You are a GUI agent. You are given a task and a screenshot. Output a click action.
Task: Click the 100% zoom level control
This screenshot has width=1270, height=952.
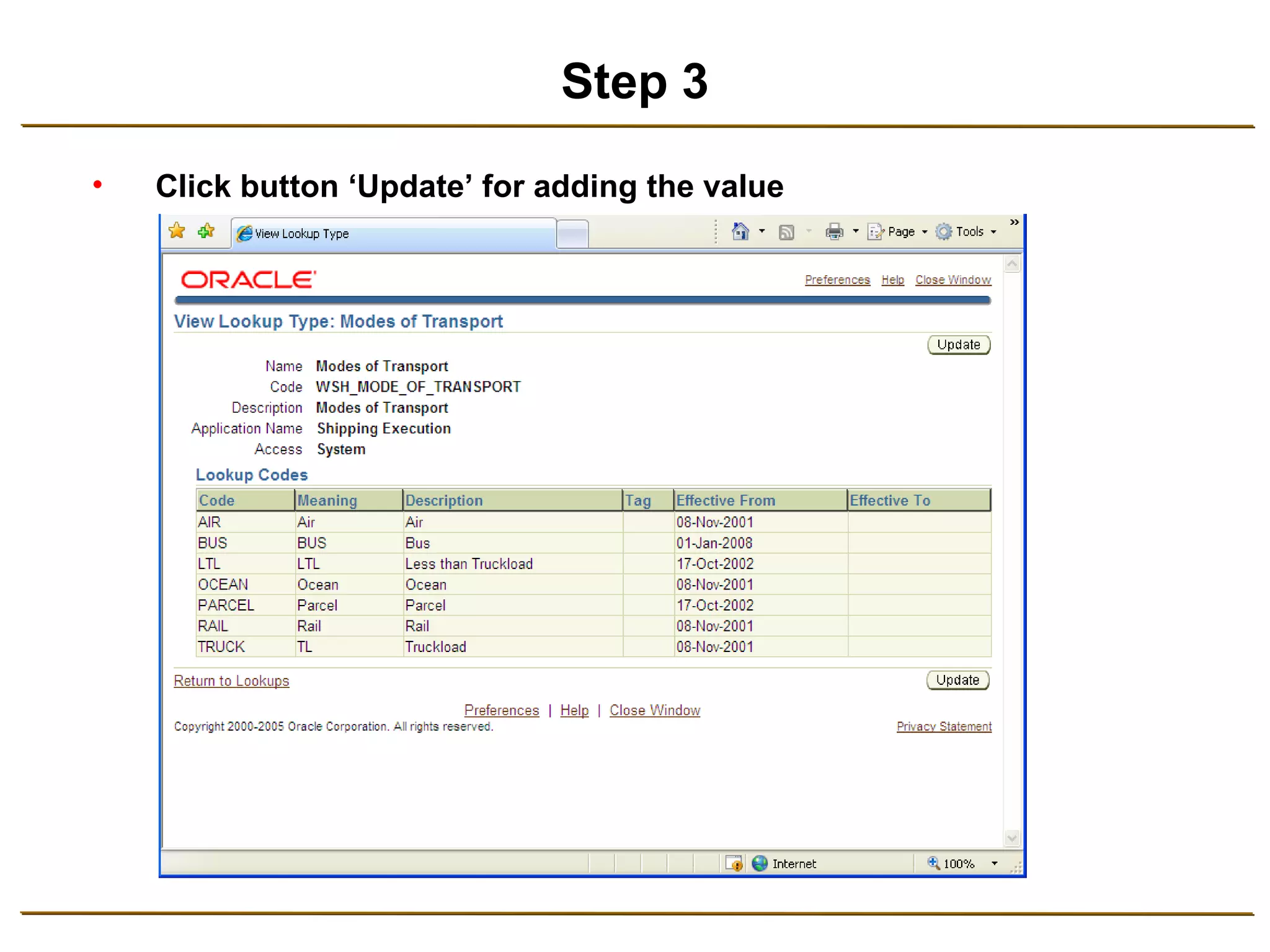tap(951, 863)
